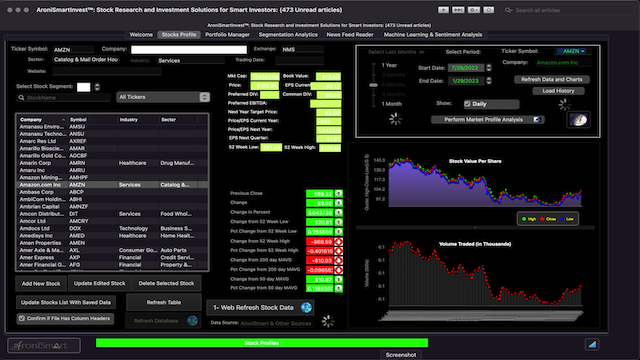The height and width of the screenshot is (360, 640).
Task: Toggle Confirm If File Has Column Headers
Action: 22,318
